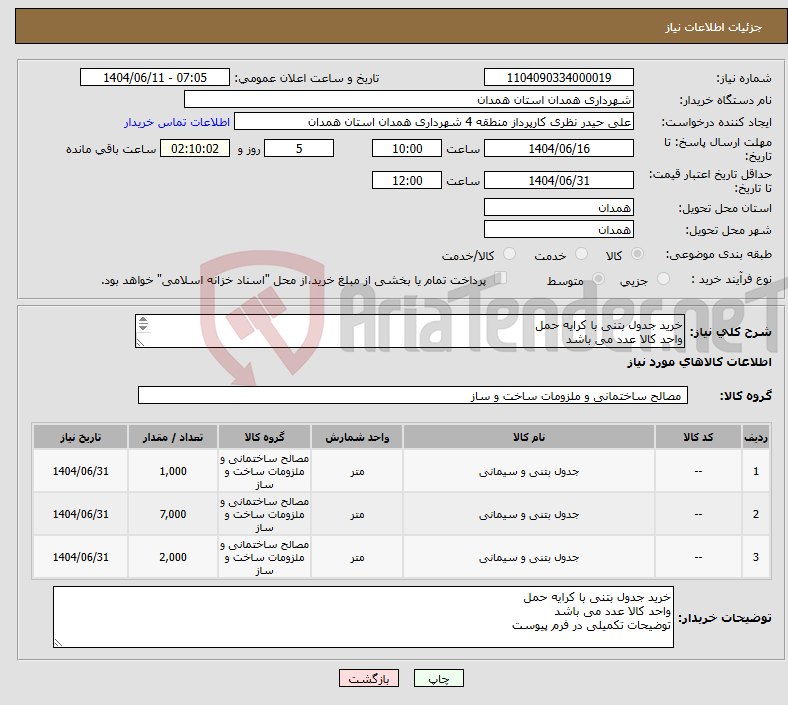Screen dimensions: 788x705
Task: Click the نام کالا column header
Action: 529,437
